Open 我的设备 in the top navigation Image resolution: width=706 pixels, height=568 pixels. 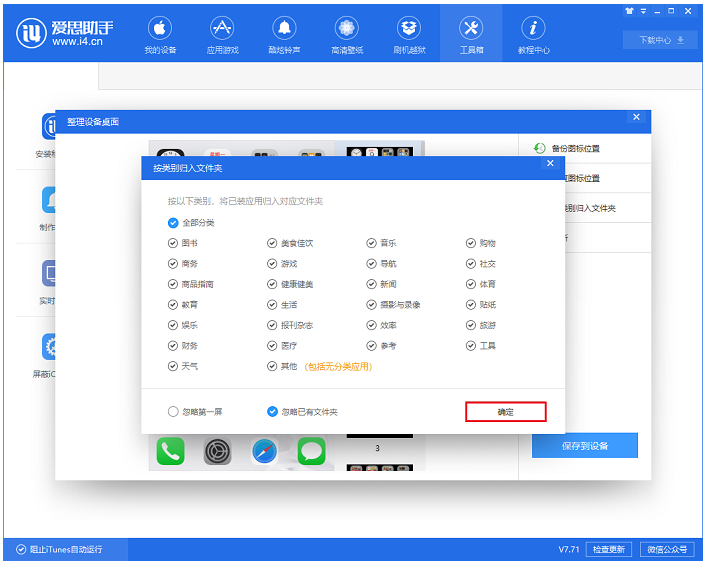(160, 35)
